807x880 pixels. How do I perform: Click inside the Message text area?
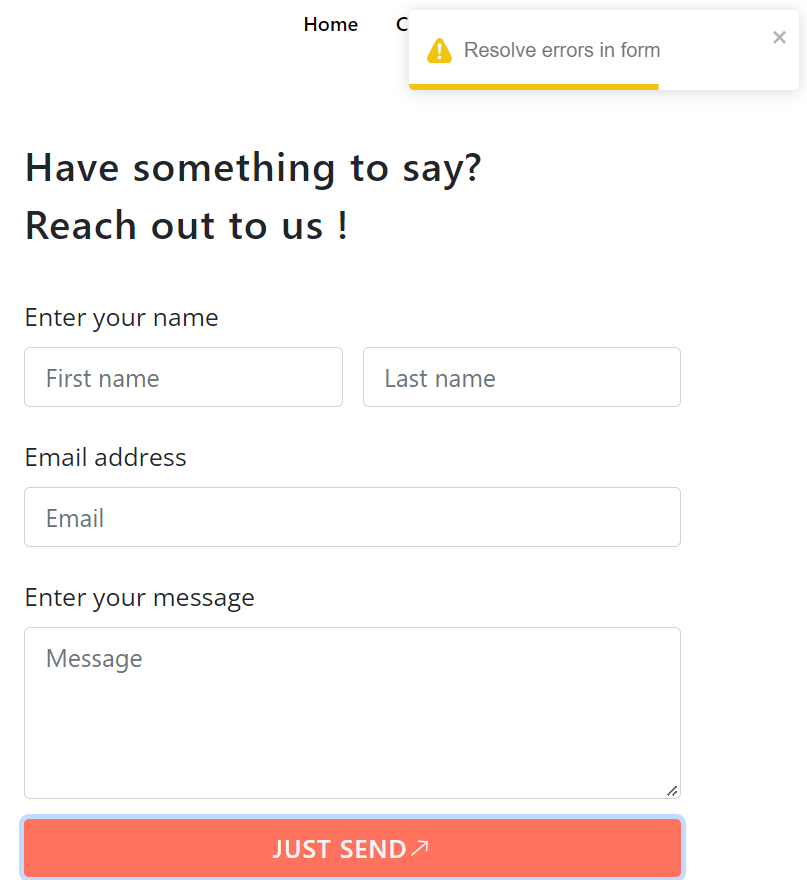pos(352,710)
